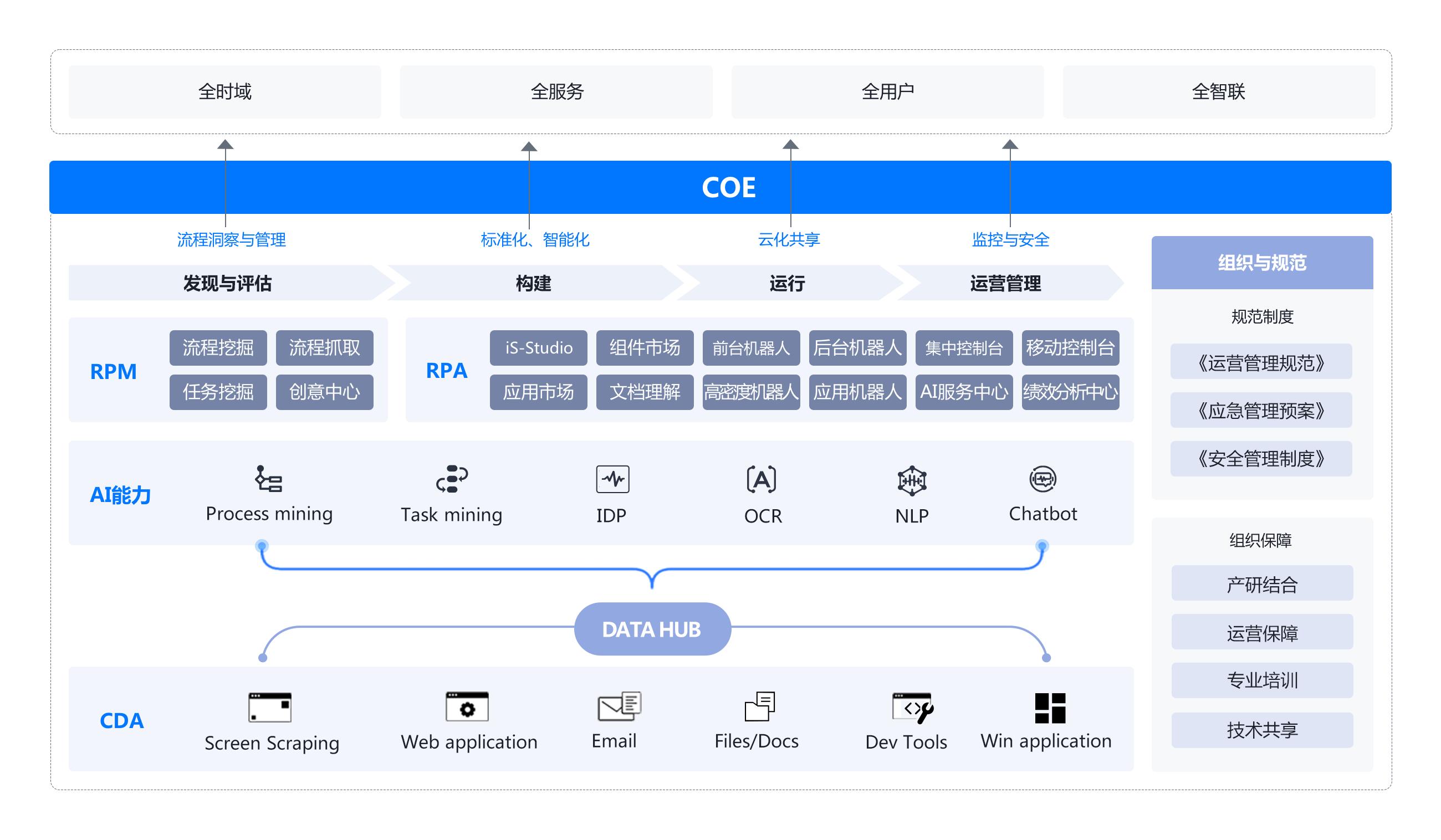Click the Web application gear icon

(x=467, y=707)
